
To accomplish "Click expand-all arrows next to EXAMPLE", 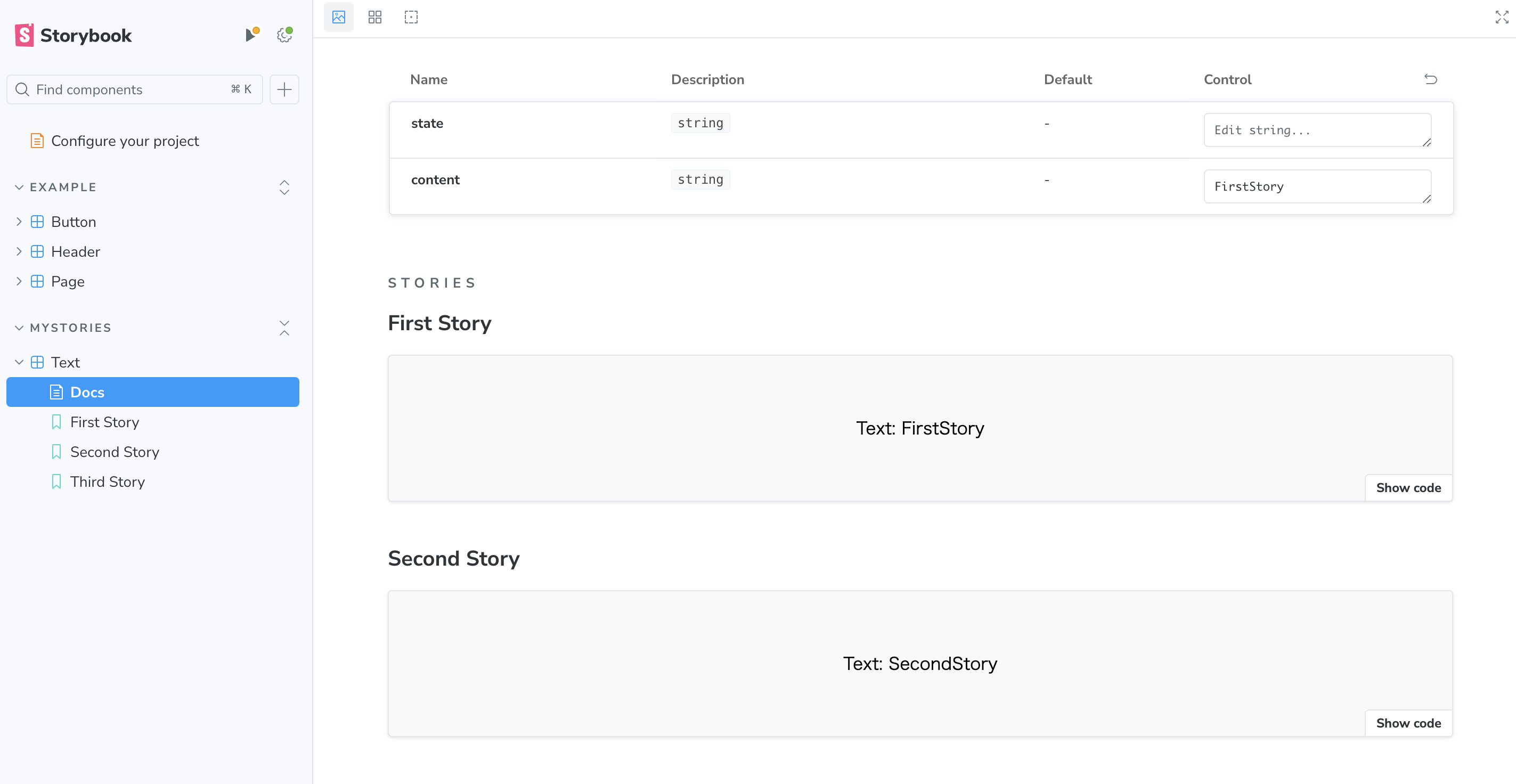I will pyautogui.click(x=284, y=187).
